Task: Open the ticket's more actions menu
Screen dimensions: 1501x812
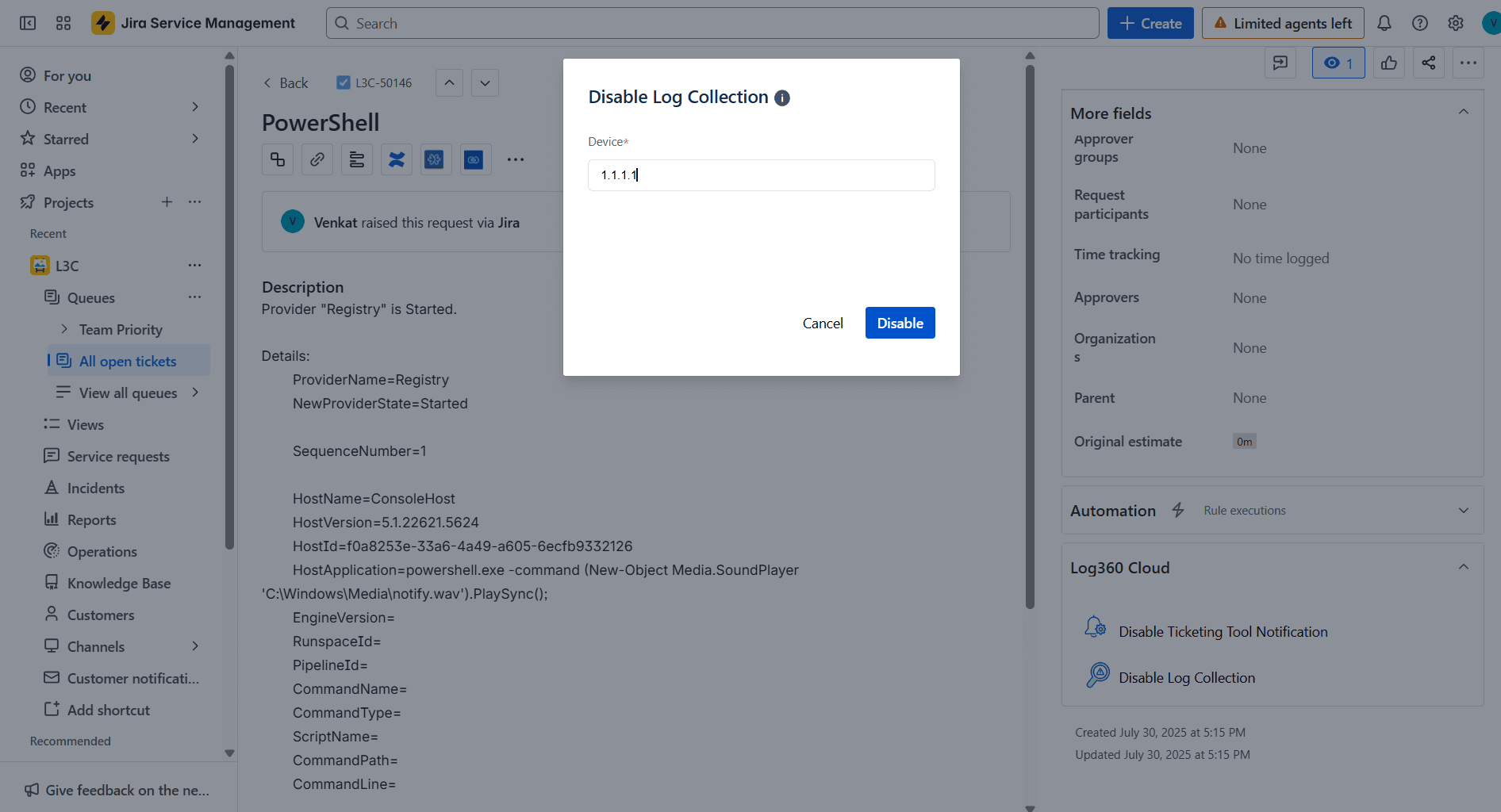Action: tap(515, 159)
